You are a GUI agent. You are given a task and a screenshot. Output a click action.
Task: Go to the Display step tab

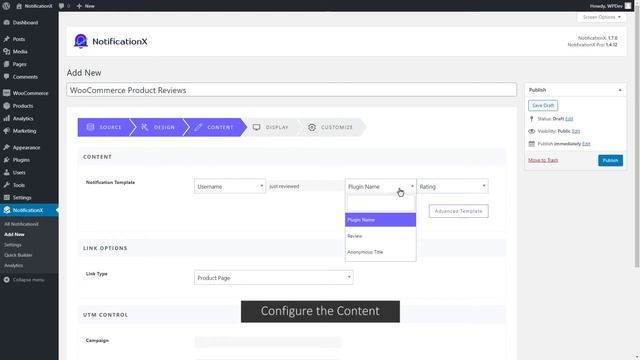click(x=271, y=127)
